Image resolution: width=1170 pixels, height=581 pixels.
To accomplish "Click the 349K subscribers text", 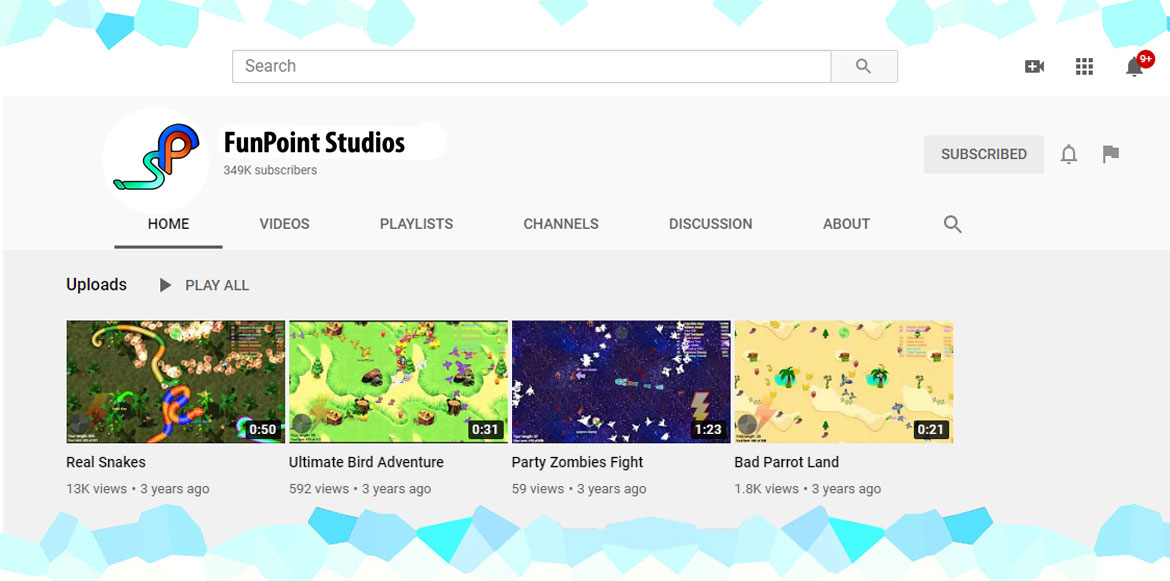I will tap(270, 170).
